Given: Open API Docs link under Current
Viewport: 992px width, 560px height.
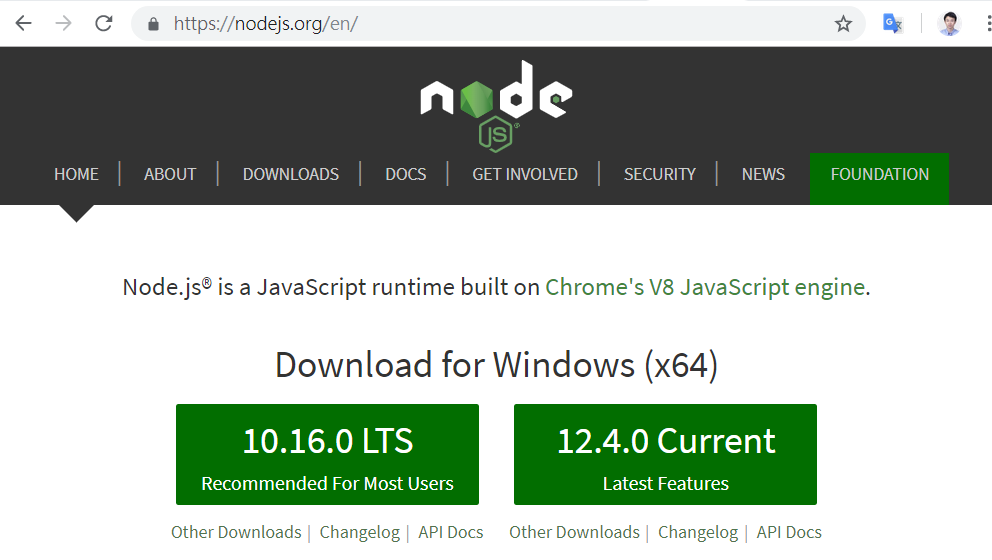Looking at the screenshot, I should coord(789,532).
